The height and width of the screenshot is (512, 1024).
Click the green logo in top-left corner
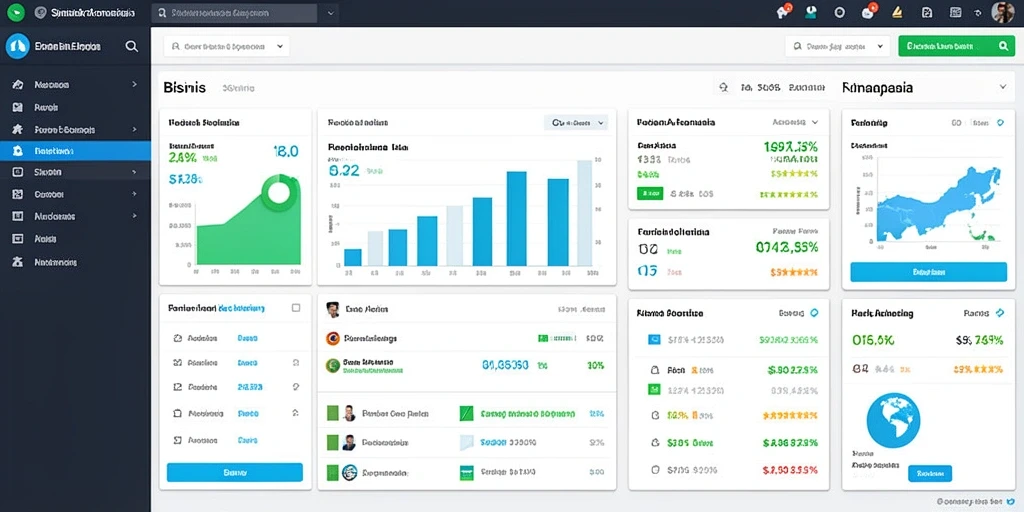click(14, 12)
